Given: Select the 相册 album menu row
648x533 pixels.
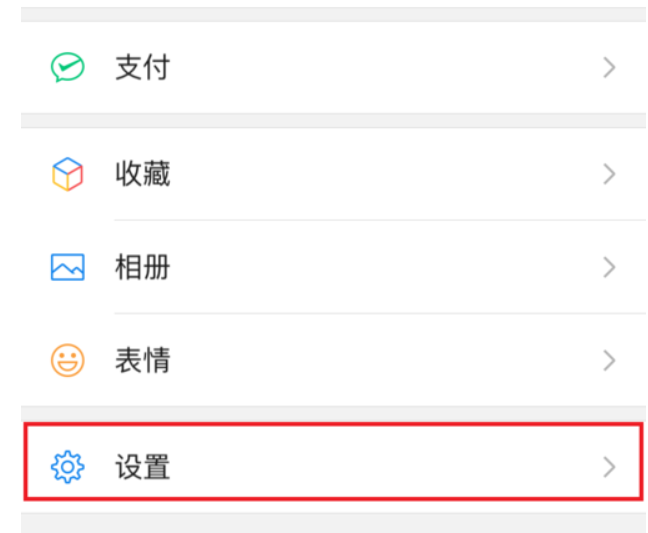Looking at the screenshot, I should [x=334, y=267].
